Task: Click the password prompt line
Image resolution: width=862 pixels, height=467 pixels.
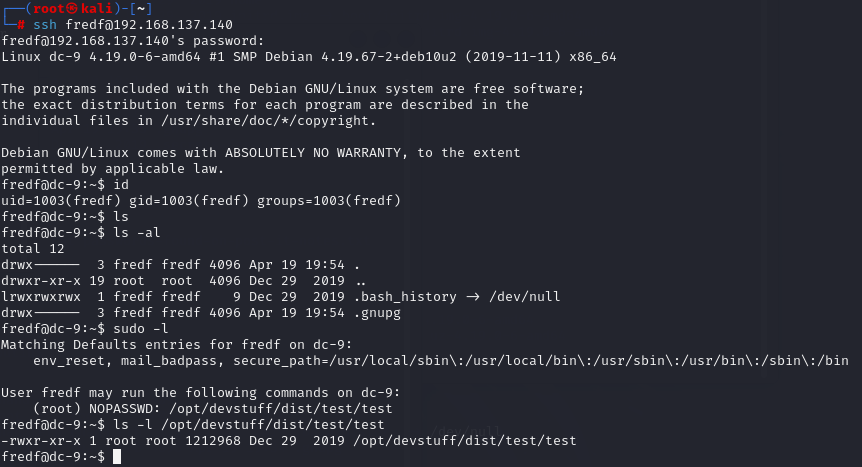Action: 133,40
